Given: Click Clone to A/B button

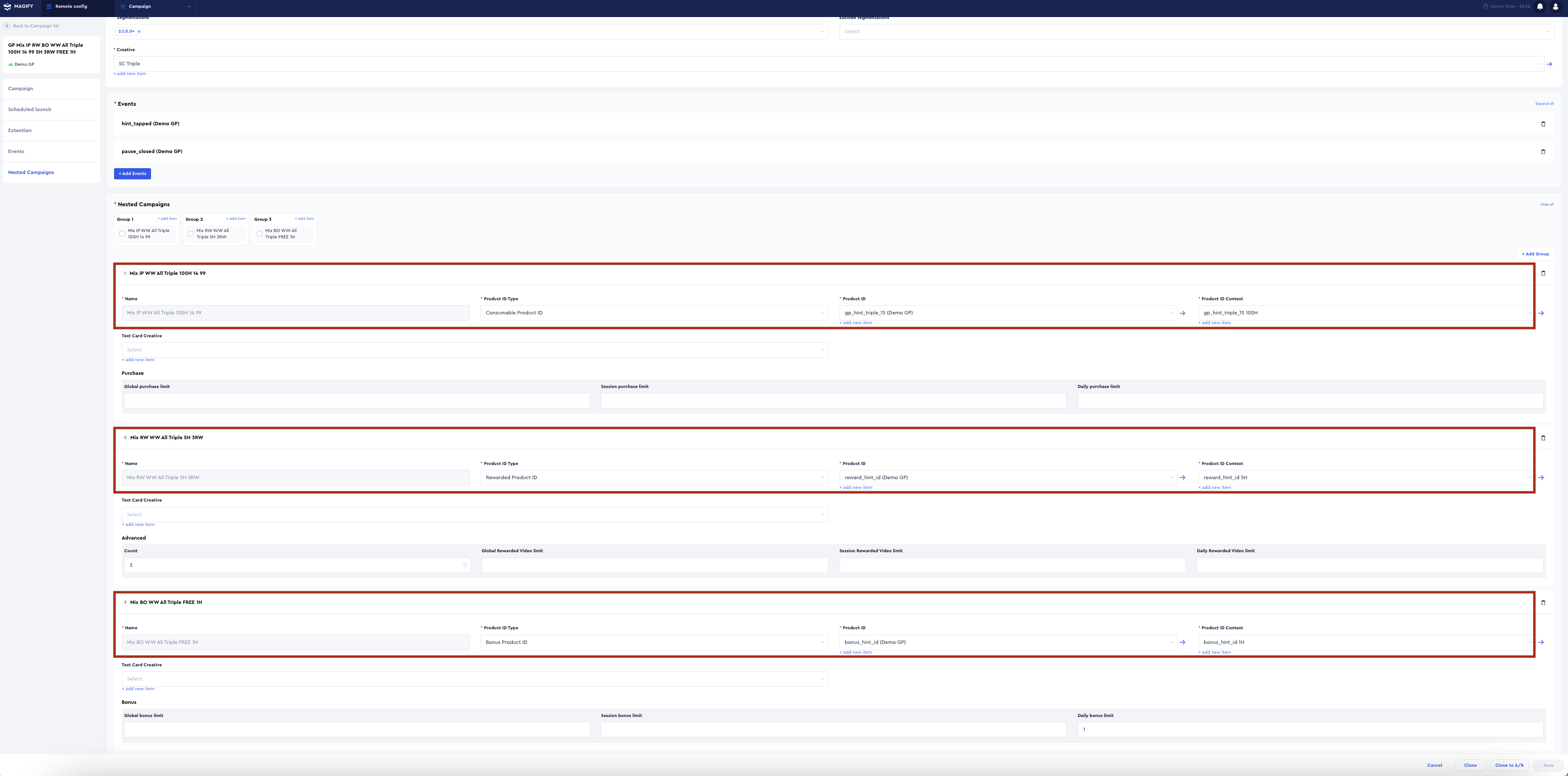Looking at the screenshot, I should coord(1509,765).
